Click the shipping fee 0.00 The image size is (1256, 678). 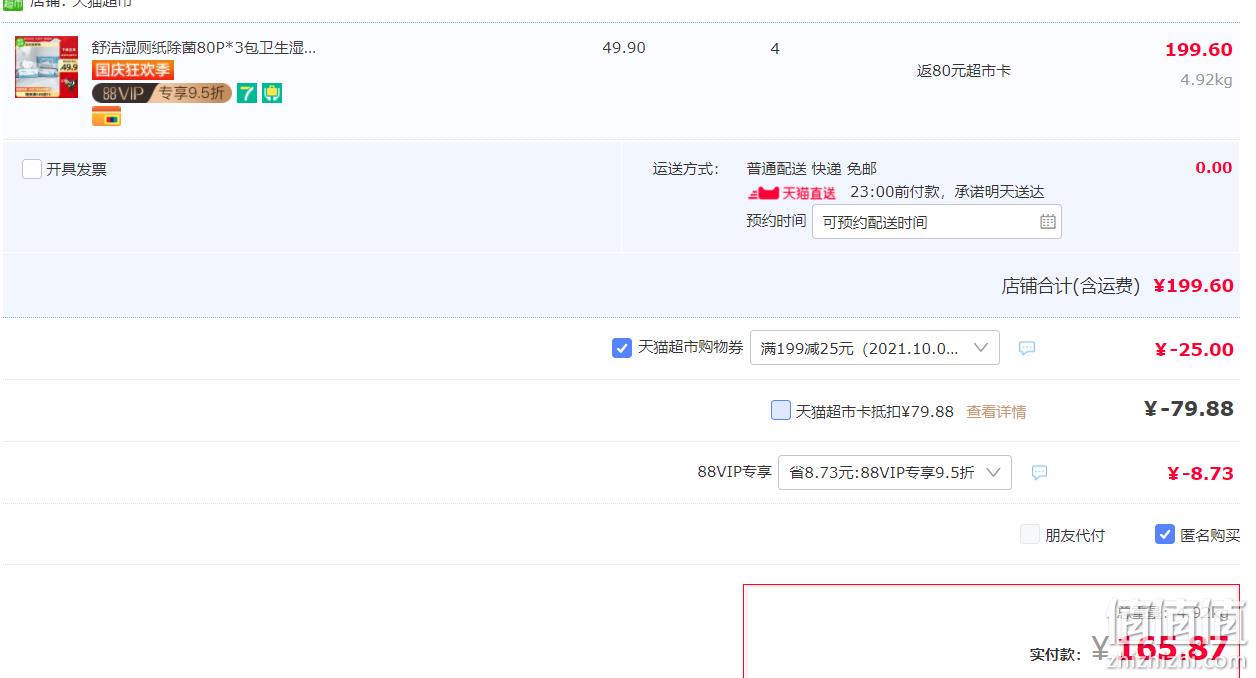[x=1214, y=168]
